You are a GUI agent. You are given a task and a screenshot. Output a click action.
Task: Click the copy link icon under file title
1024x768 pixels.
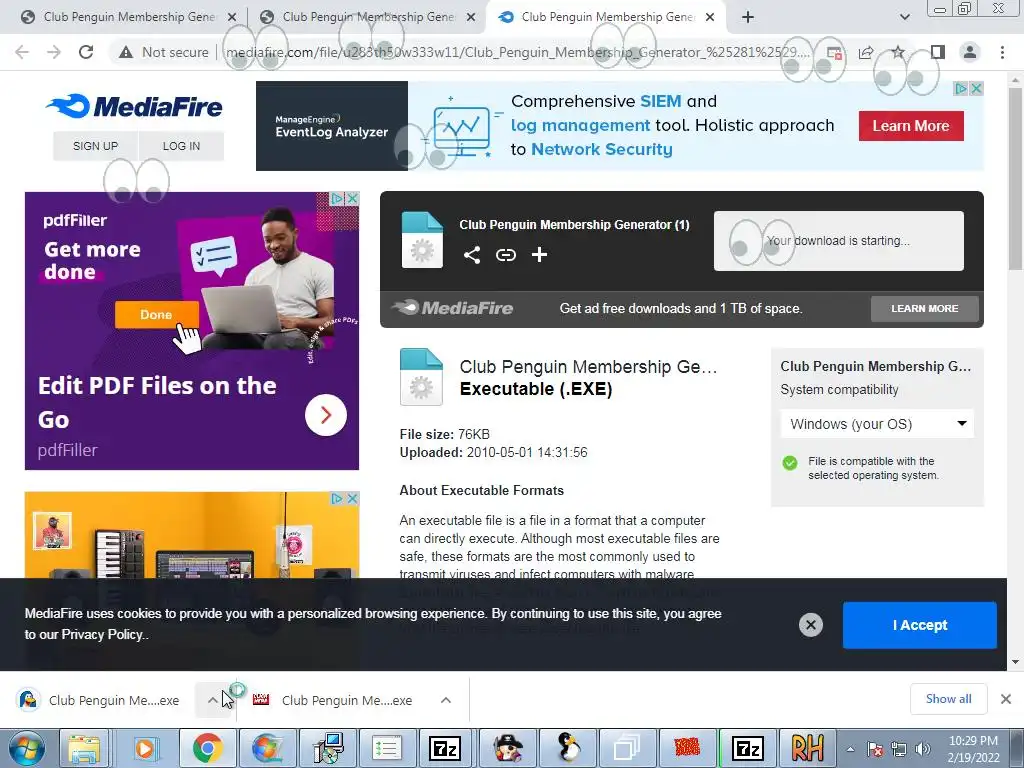[x=505, y=255]
